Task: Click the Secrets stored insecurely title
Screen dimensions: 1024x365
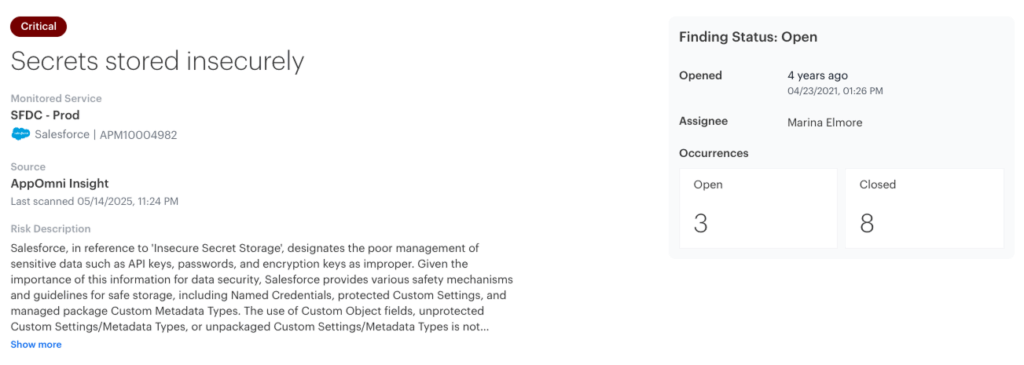Action: (157, 61)
